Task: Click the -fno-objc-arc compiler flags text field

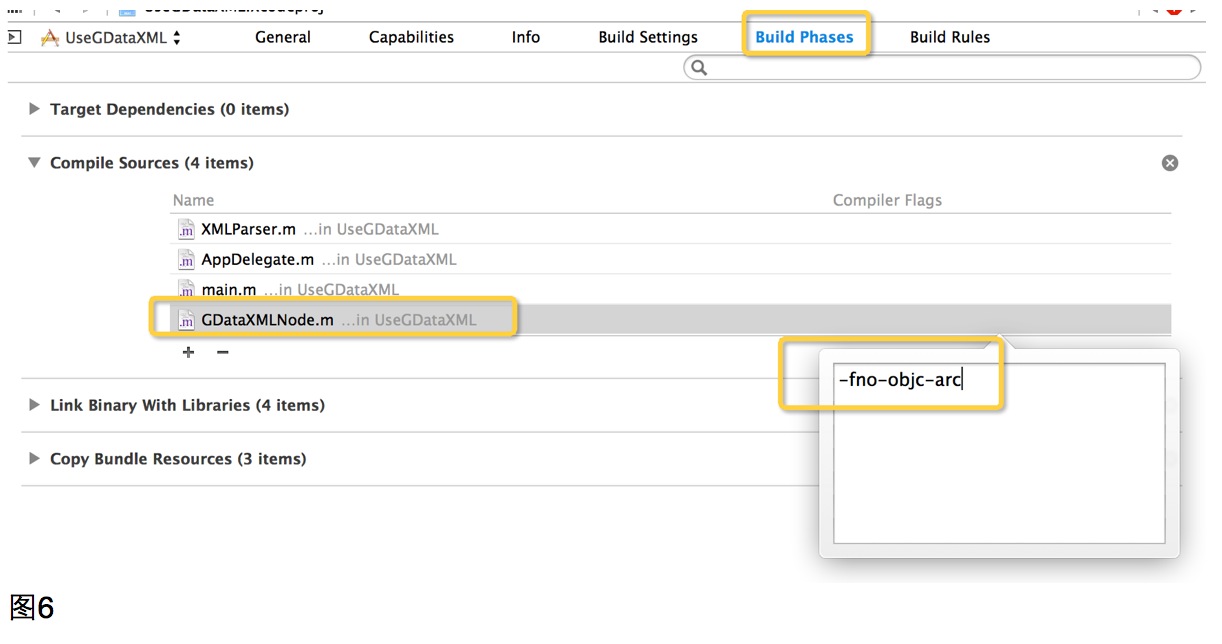Action: click(x=999, y=453)
